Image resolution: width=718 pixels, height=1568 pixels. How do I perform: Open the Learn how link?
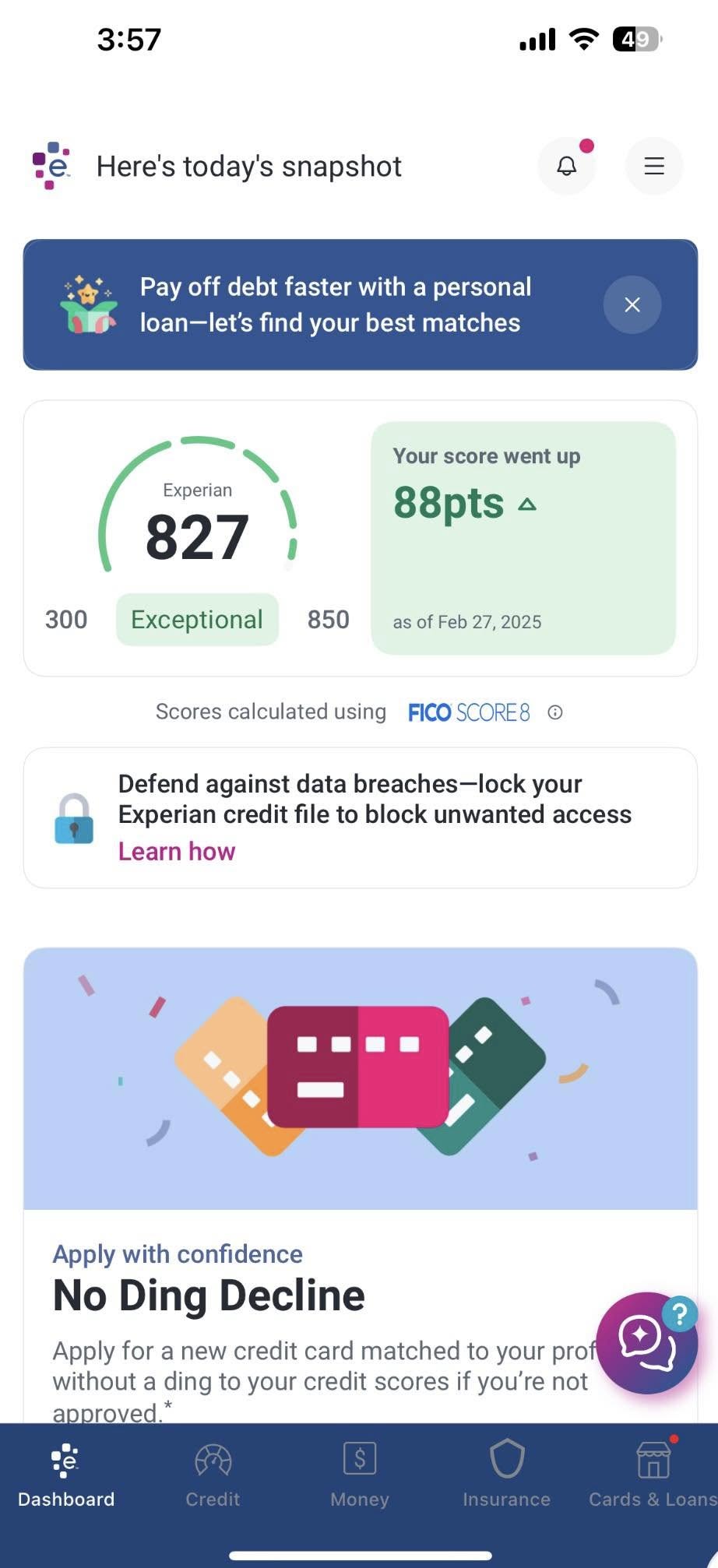coord(176,851)
